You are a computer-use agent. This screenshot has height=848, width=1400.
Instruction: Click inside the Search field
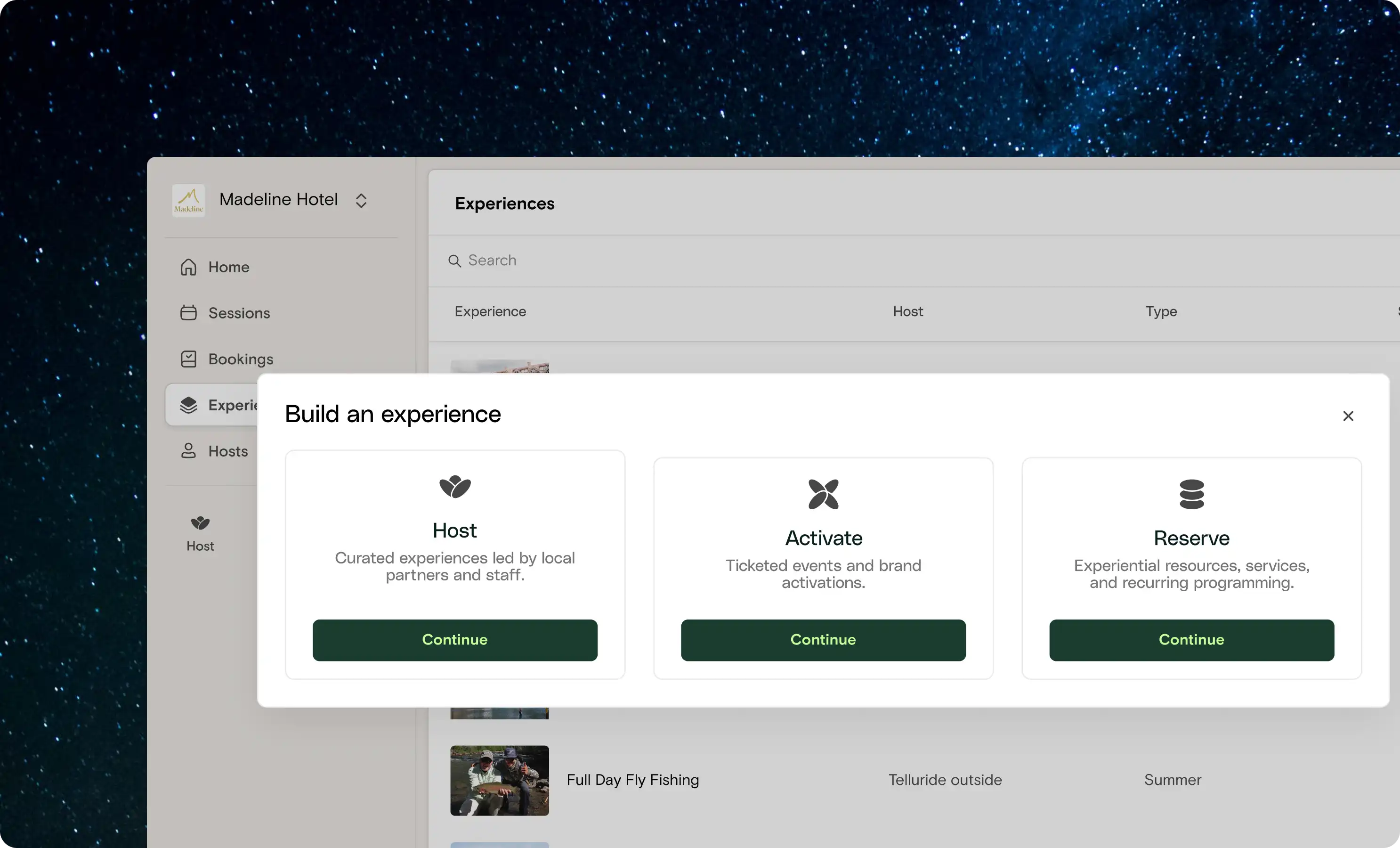568,261
